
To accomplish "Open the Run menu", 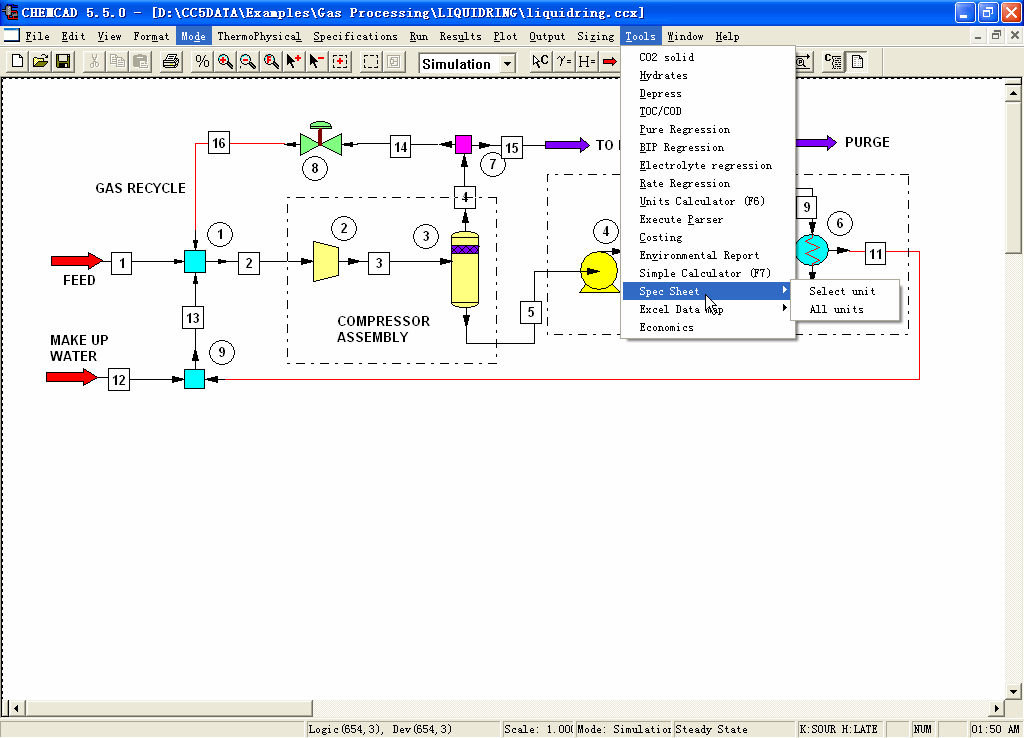I will click(x=419, y=37).
